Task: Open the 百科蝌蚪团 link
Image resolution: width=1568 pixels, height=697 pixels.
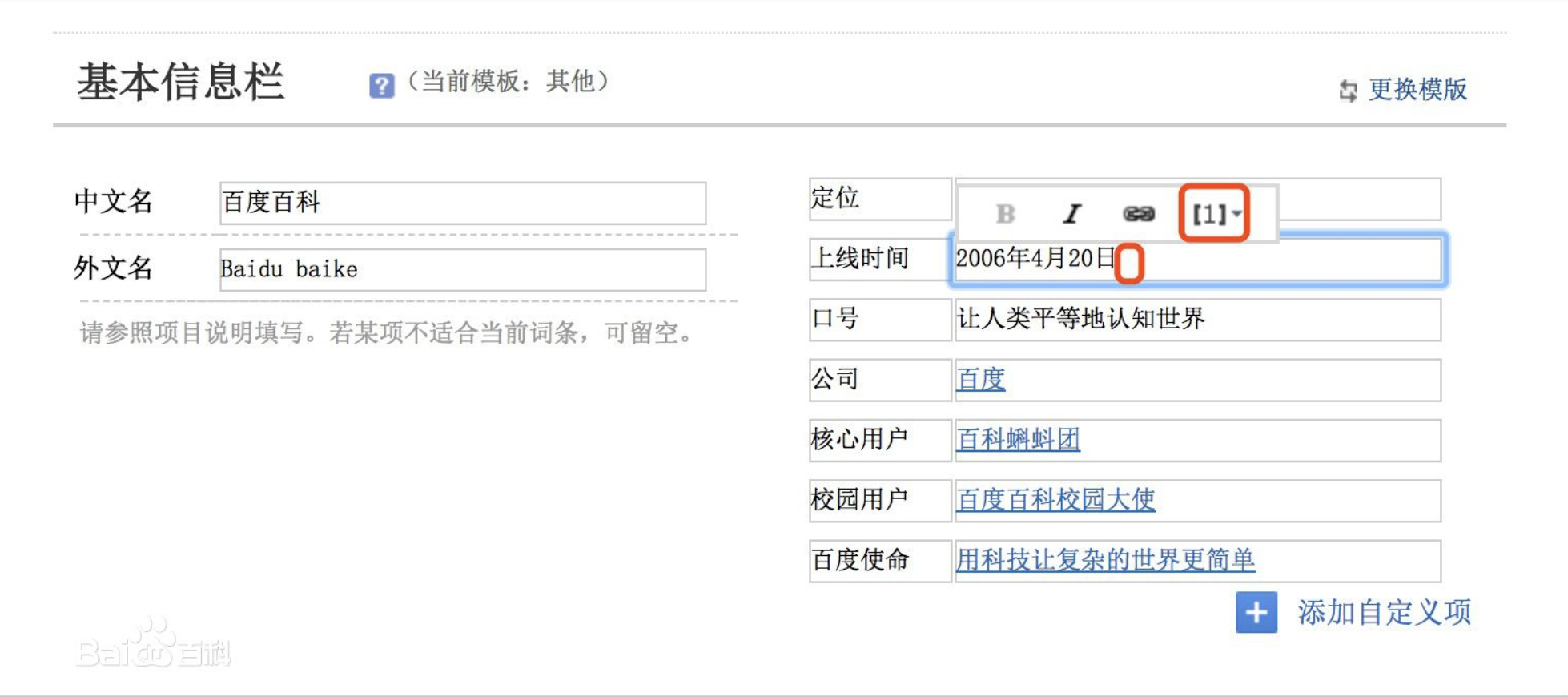Action: click(1019, 439)
